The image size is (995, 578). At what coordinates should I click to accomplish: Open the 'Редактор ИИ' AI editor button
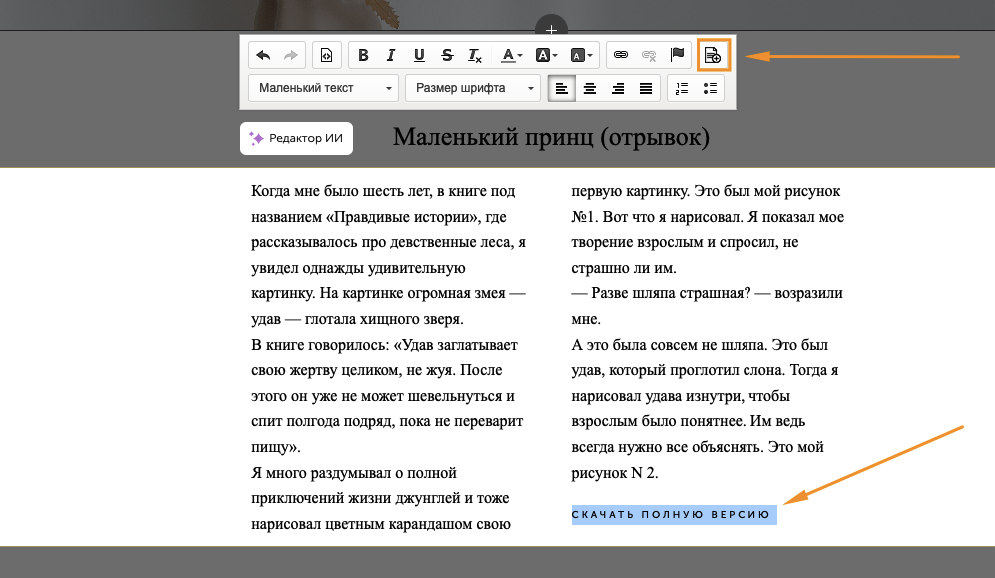[x=297, y=138]
